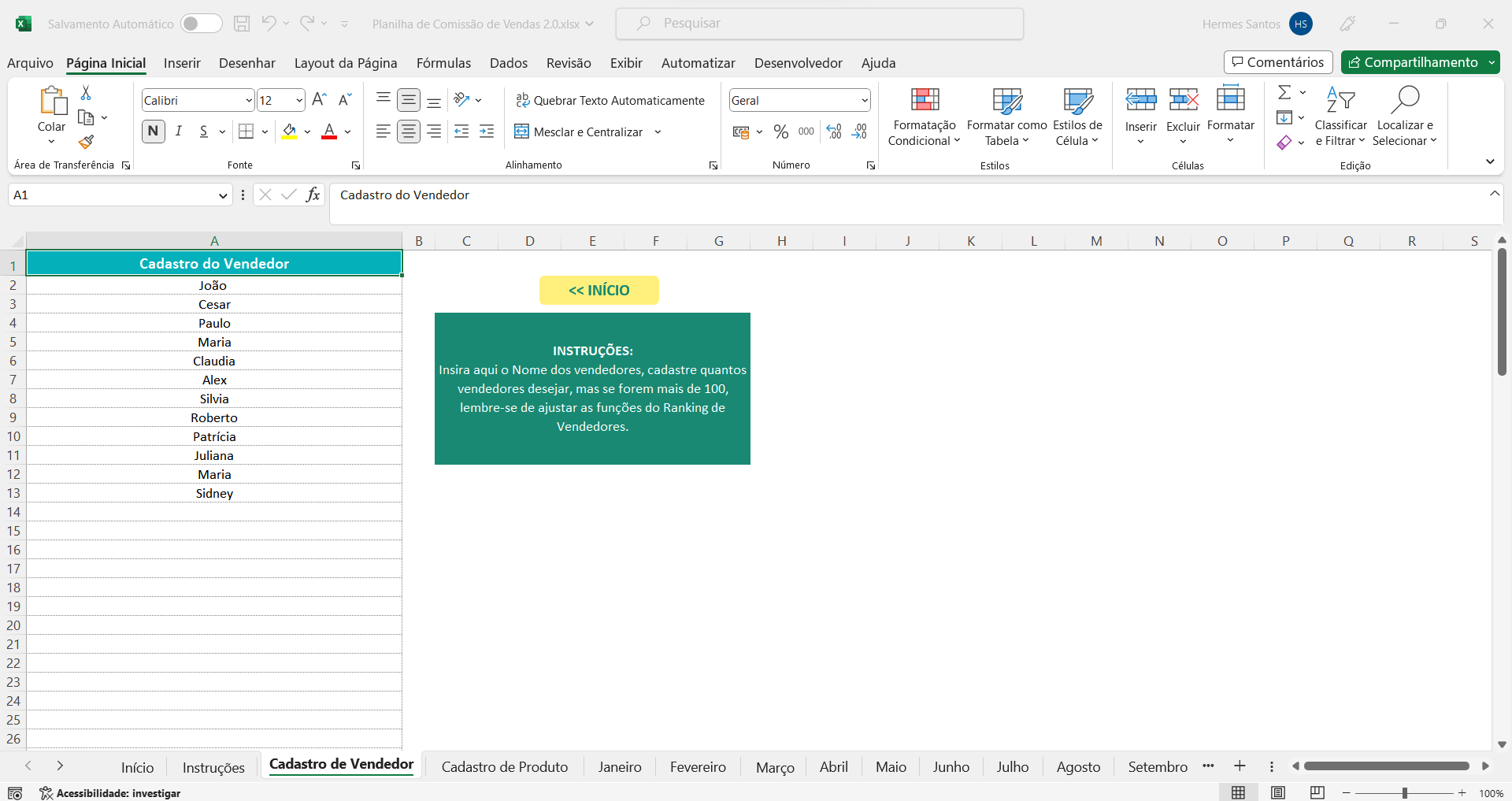Screen dimensions: 1512x801
Task: Open the insert function fx icon
Action: coord(313,195)
